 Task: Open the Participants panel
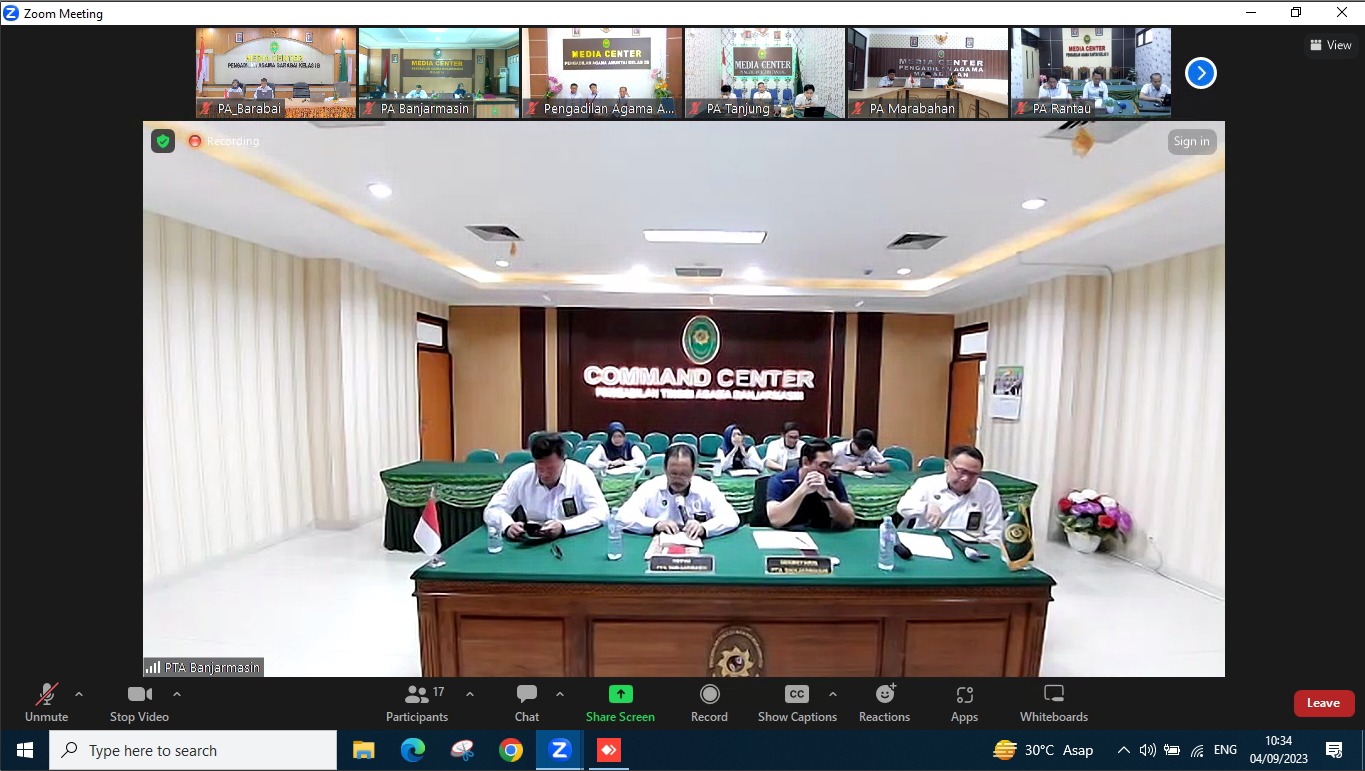pyautogui.click(x=417, y=702)
